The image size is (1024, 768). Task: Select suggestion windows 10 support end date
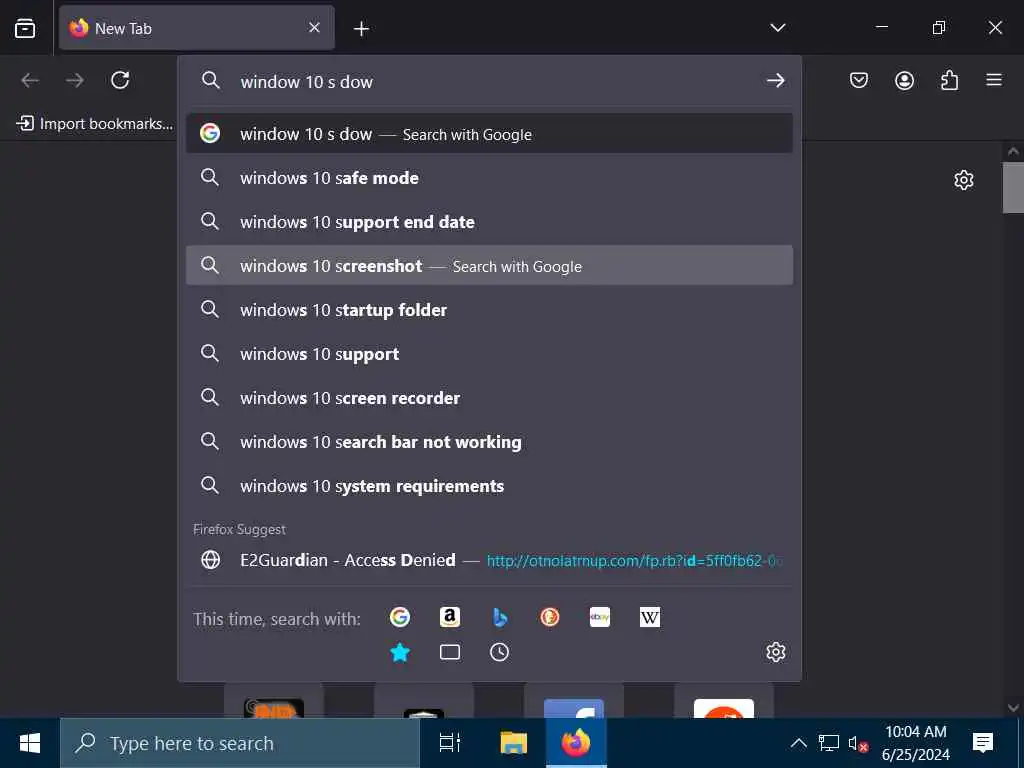click(490, 221)
